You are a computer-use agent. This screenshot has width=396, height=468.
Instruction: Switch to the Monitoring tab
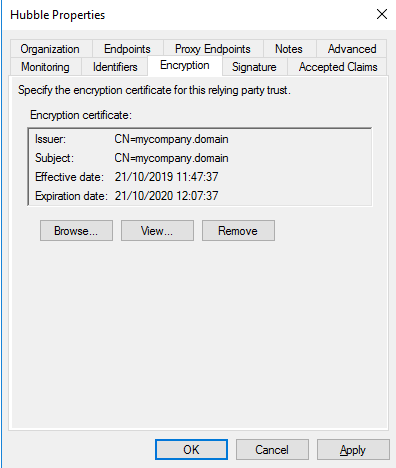(x=46, y=67)
